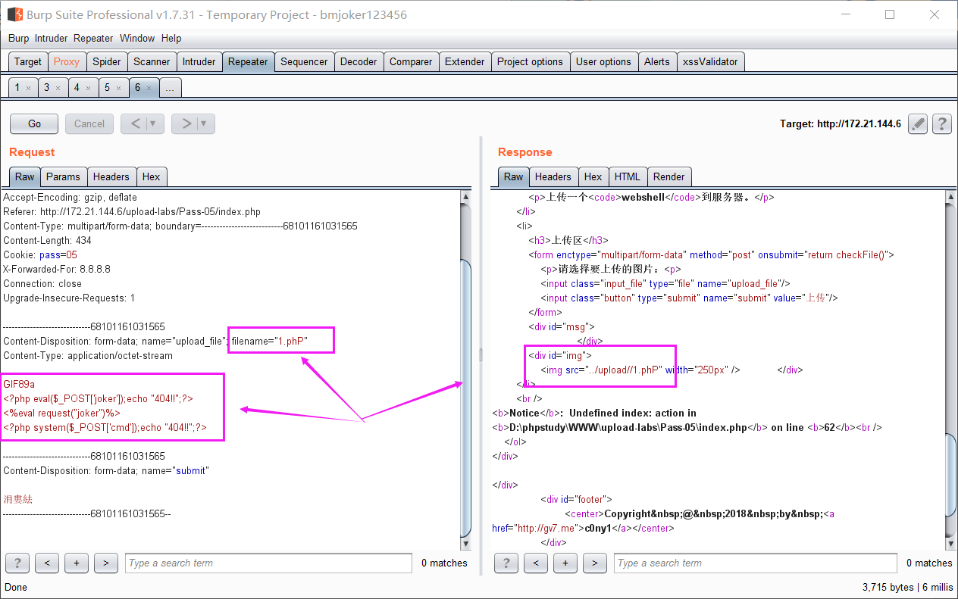Switch to the Scanner tab
The width and height of the screenshot is (958, 599).
tap(152, 62)
